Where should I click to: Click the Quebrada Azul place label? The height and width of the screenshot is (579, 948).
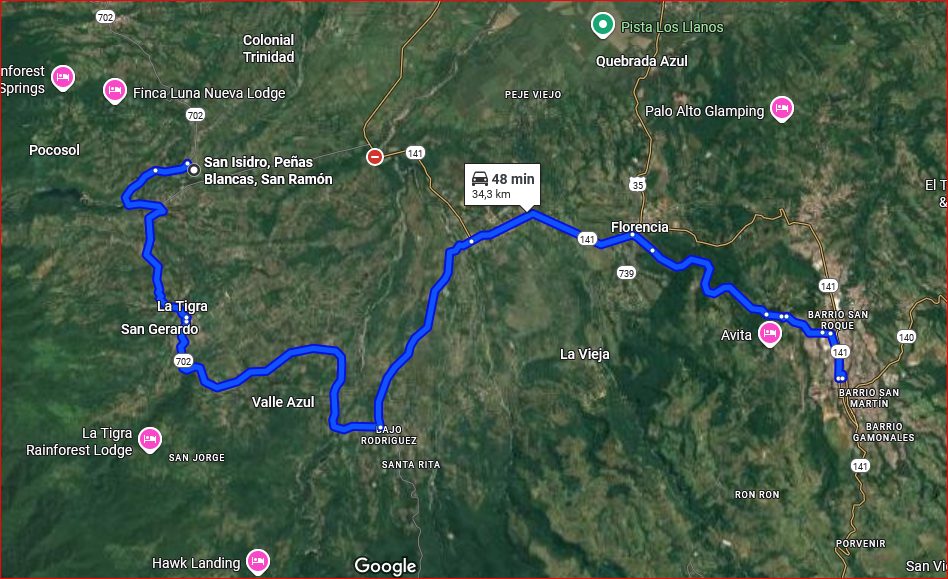coord(641,61)
